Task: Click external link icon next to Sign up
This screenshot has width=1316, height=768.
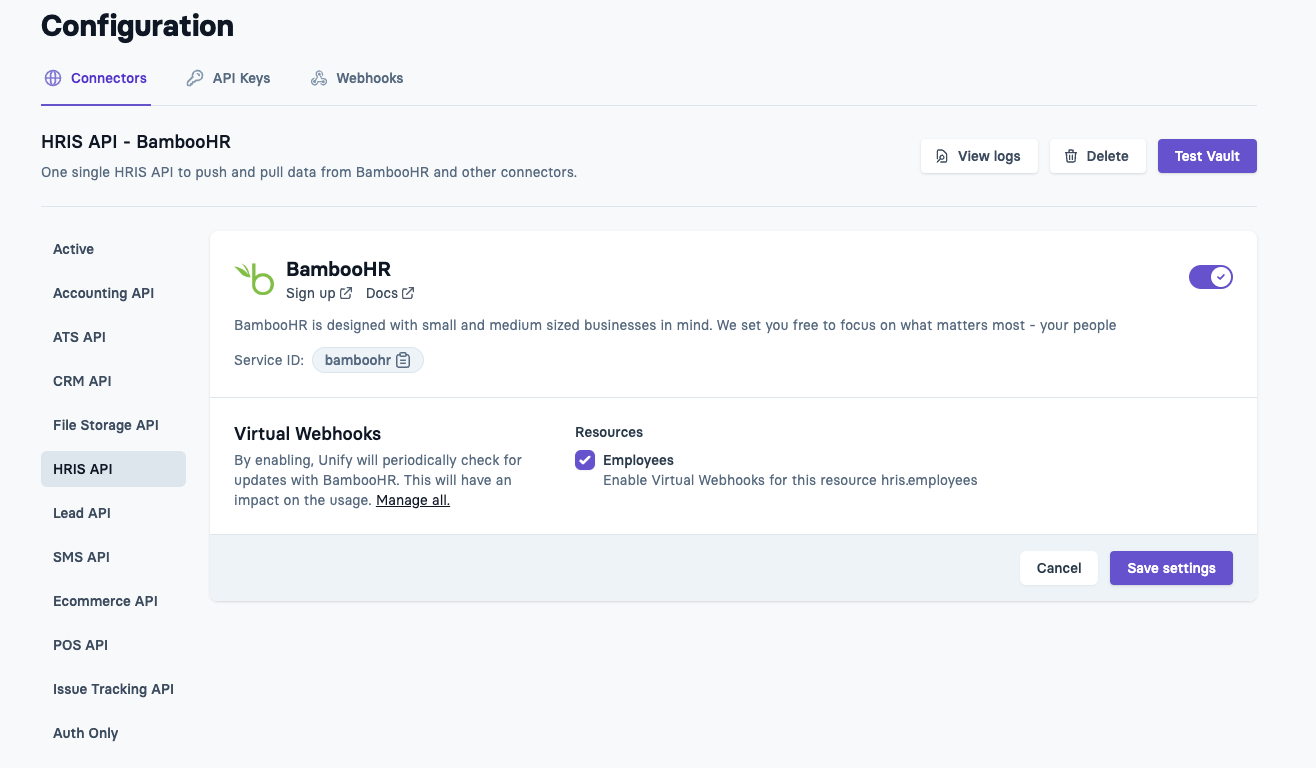Action: [x=346, y=293]
